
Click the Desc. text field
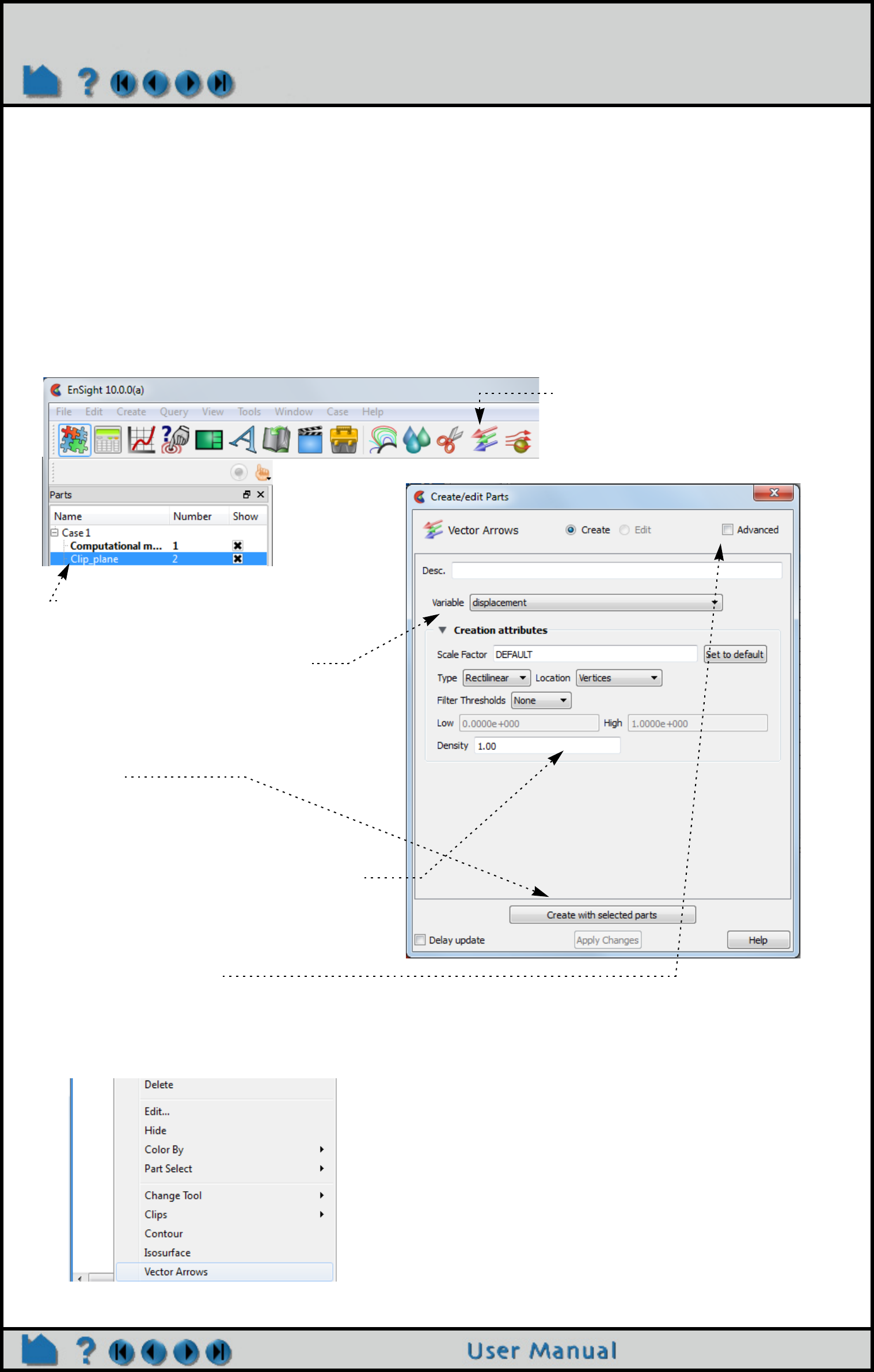tap(617, 570)
